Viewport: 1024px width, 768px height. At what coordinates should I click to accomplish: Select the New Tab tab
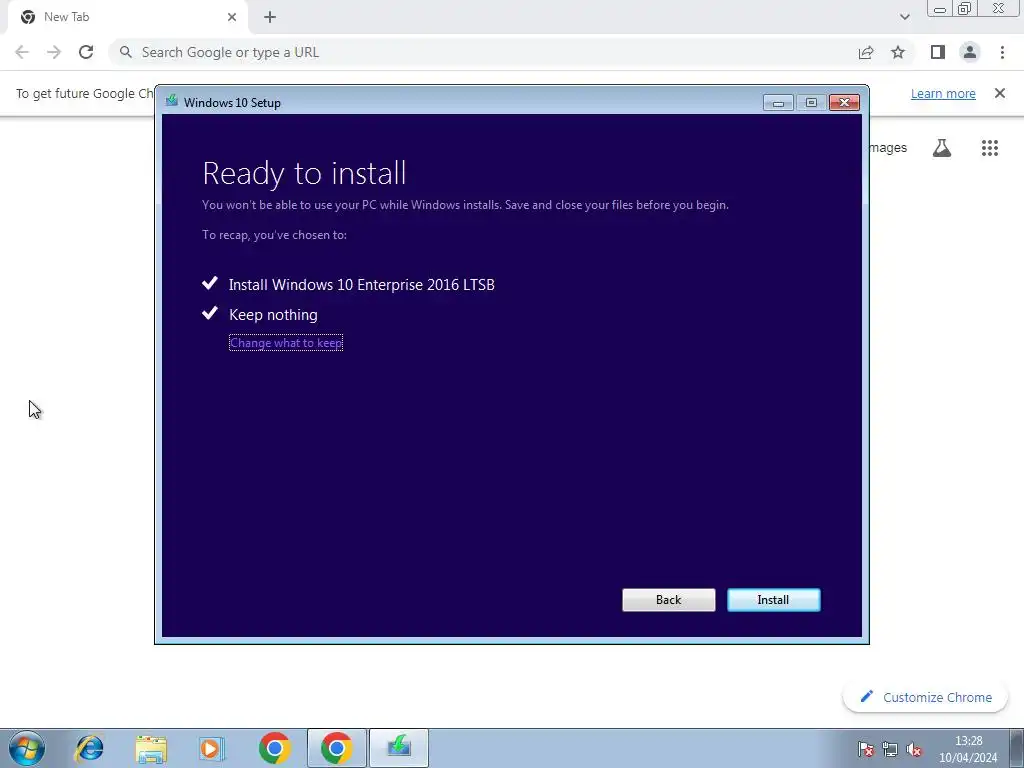tap(127, 17)
